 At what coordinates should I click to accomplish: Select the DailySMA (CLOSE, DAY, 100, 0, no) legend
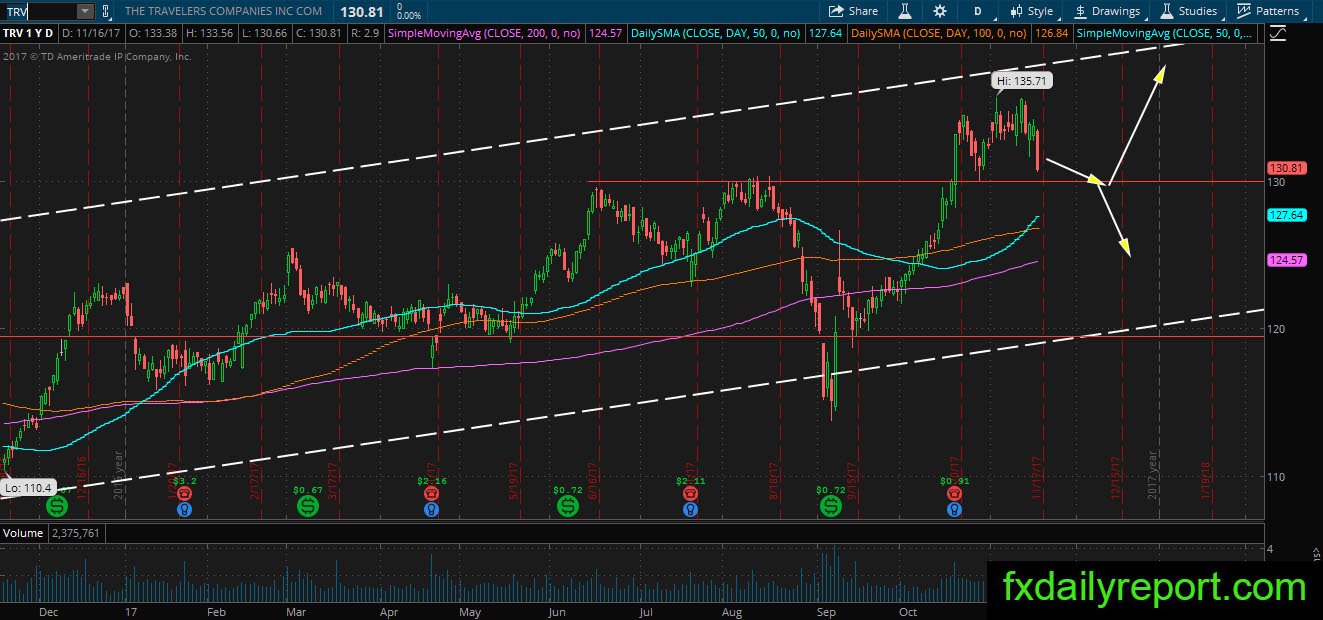coord(940,33)
